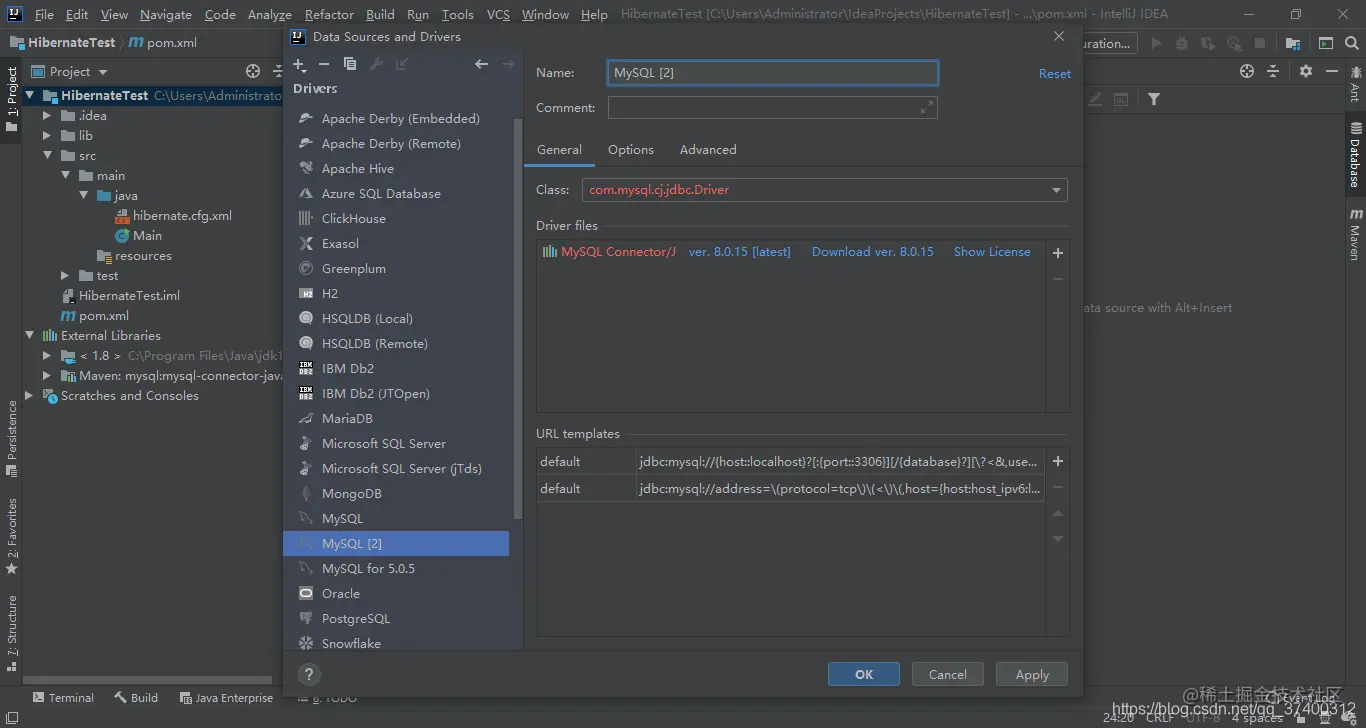Open the General tab
This screenshot has width=1366, height=728.
coord(559,150)
